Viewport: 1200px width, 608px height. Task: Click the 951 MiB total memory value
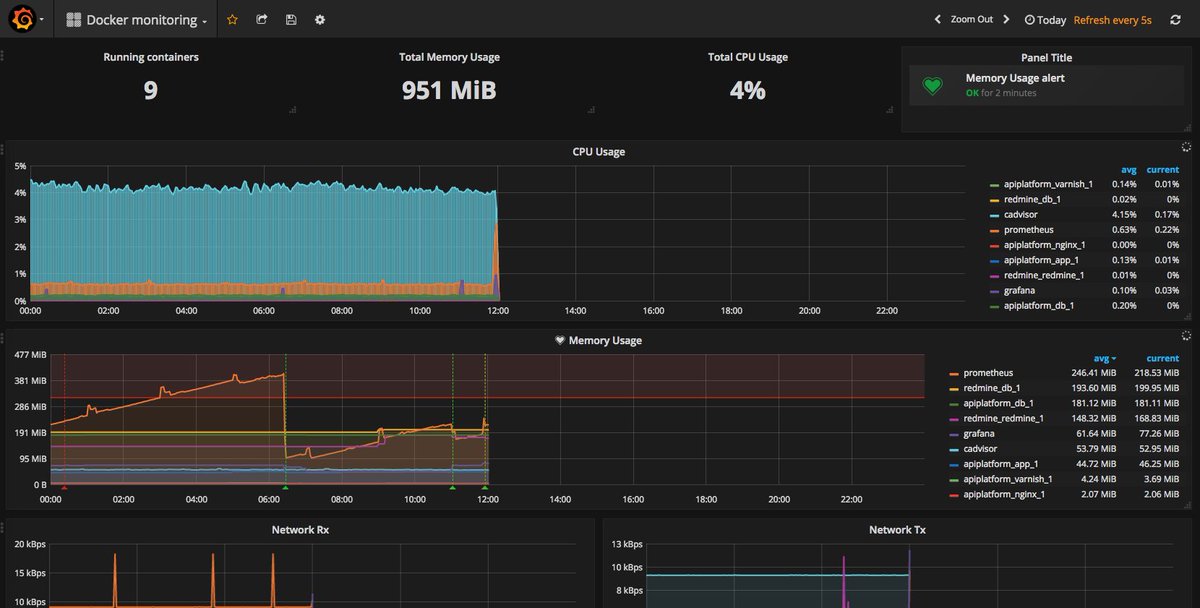[x=449, y=91]
